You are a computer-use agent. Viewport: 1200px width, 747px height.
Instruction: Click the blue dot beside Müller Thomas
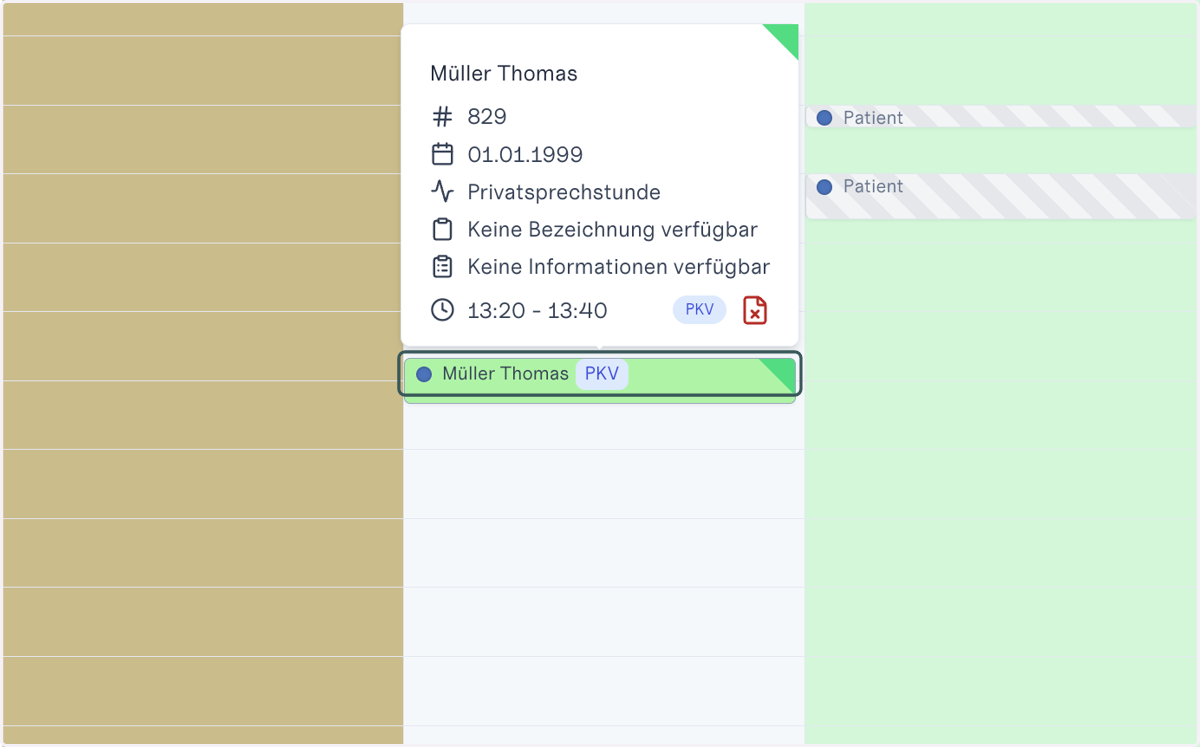pos(424,374)
